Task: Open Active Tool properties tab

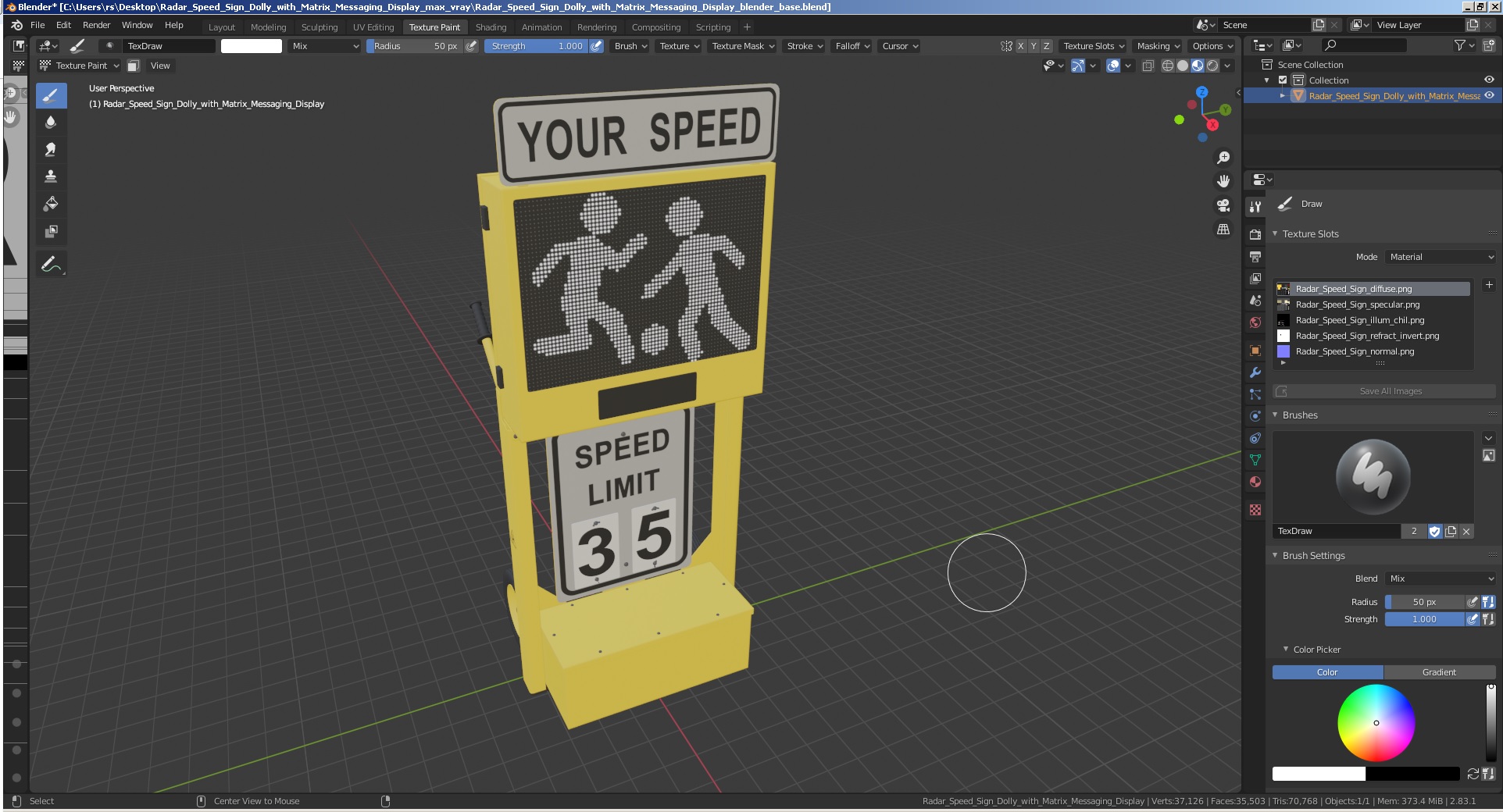Action: coord(1255,207)
